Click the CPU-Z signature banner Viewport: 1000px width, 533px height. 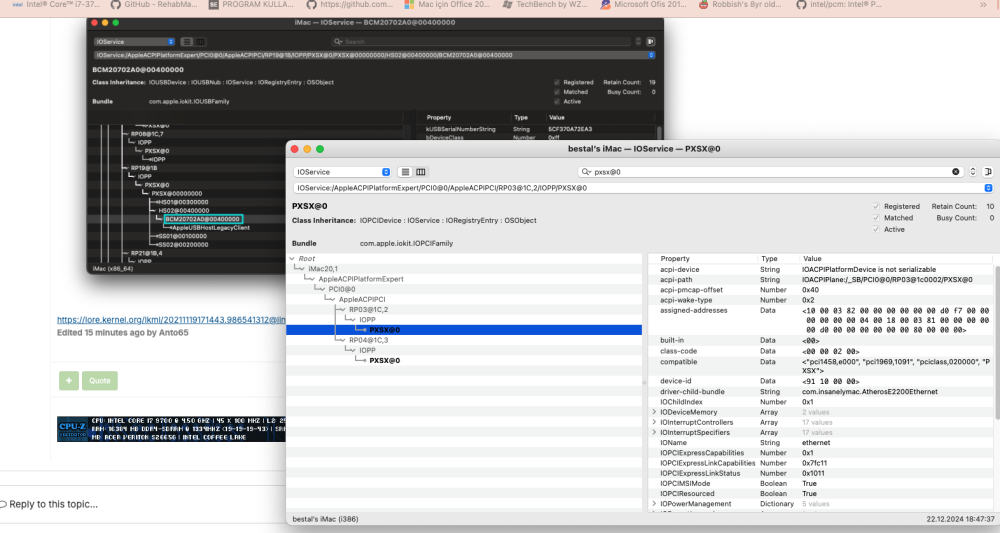click(171, 429)
